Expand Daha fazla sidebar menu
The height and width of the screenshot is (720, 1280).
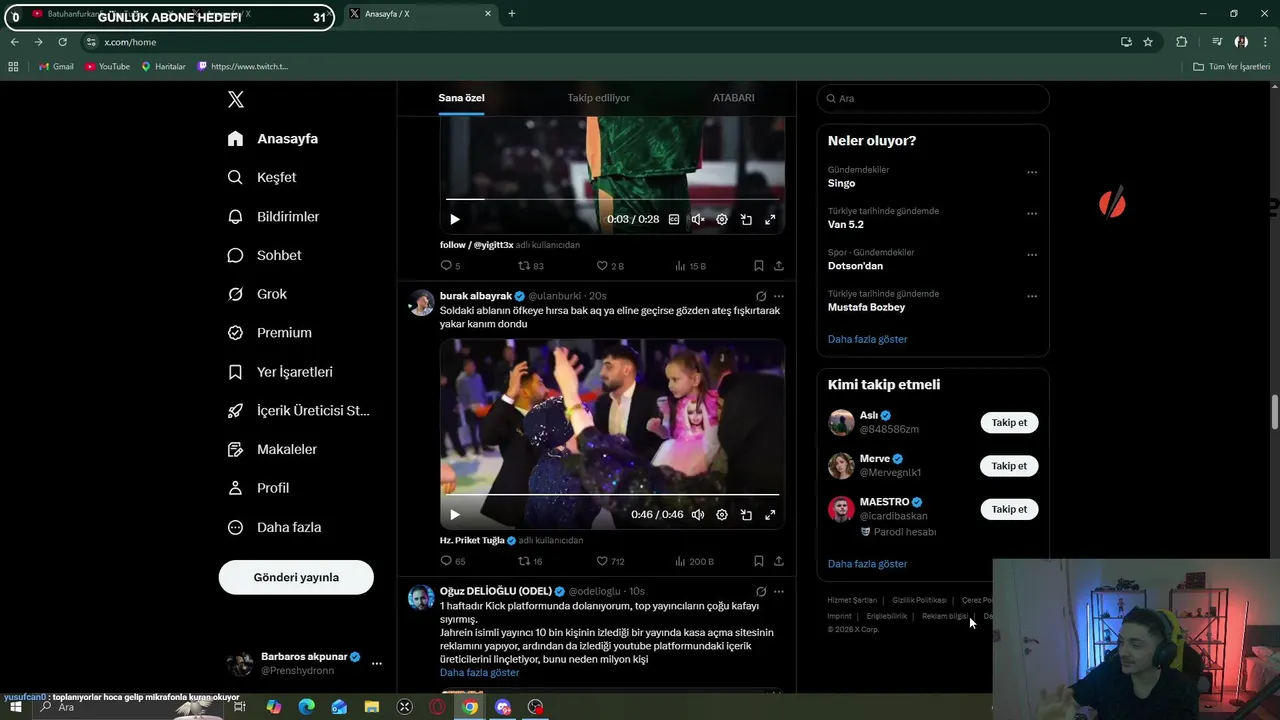(x=274, y=527)
